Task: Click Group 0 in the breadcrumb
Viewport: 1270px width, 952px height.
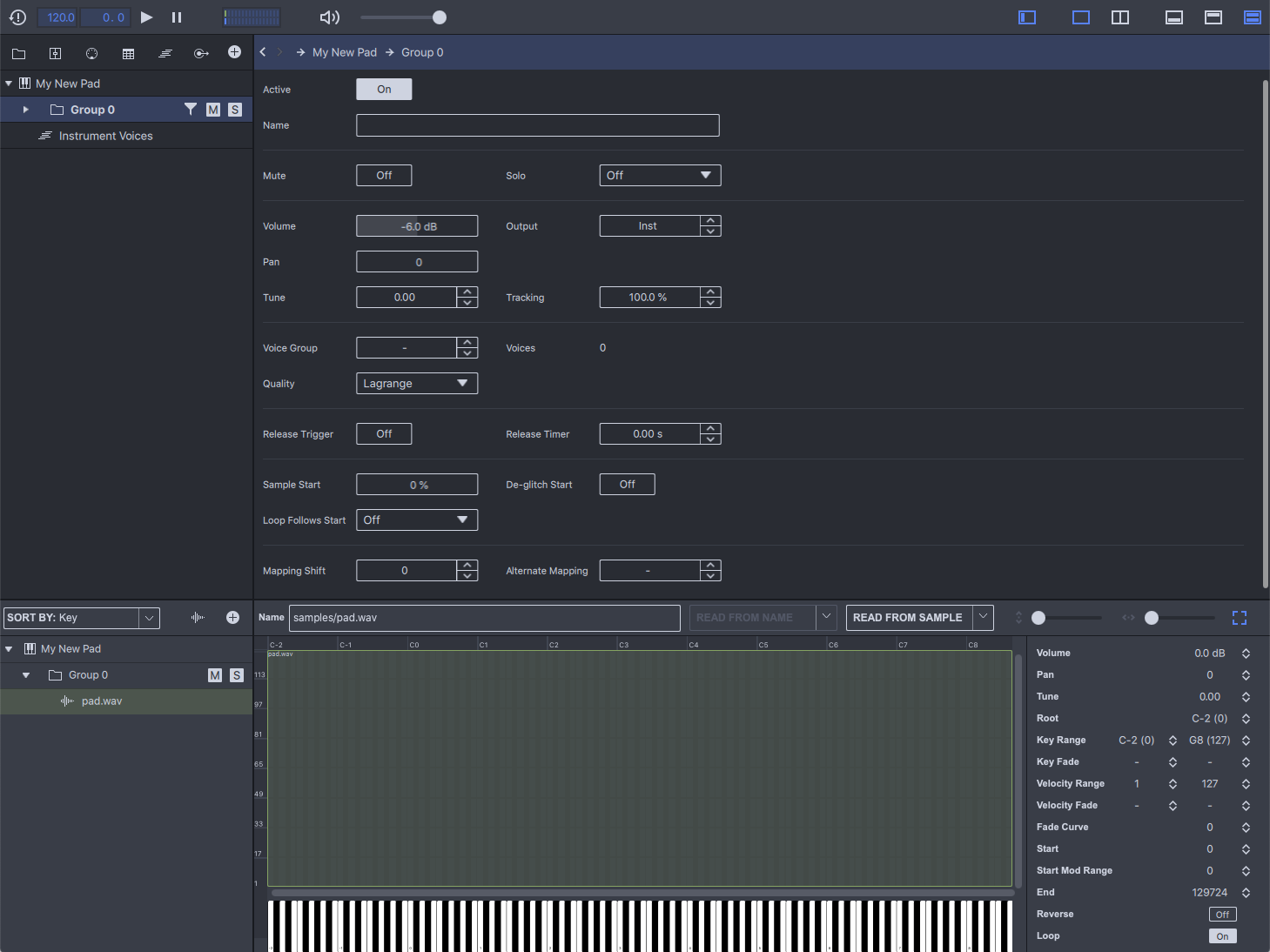Action: 422,52
